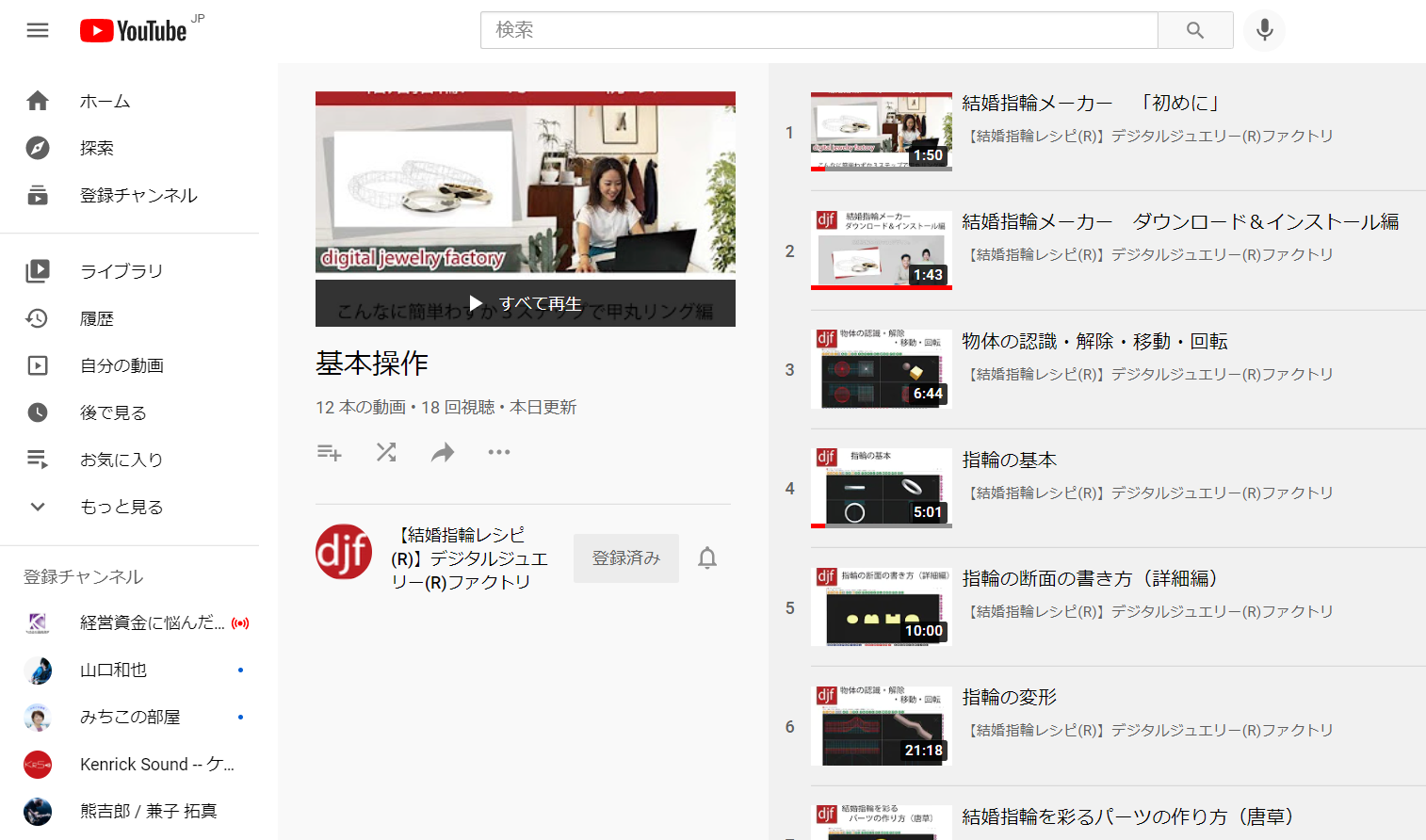1426x840 pixels.
Task: Click the 1:43 video thumbnail
Action: 882,250
